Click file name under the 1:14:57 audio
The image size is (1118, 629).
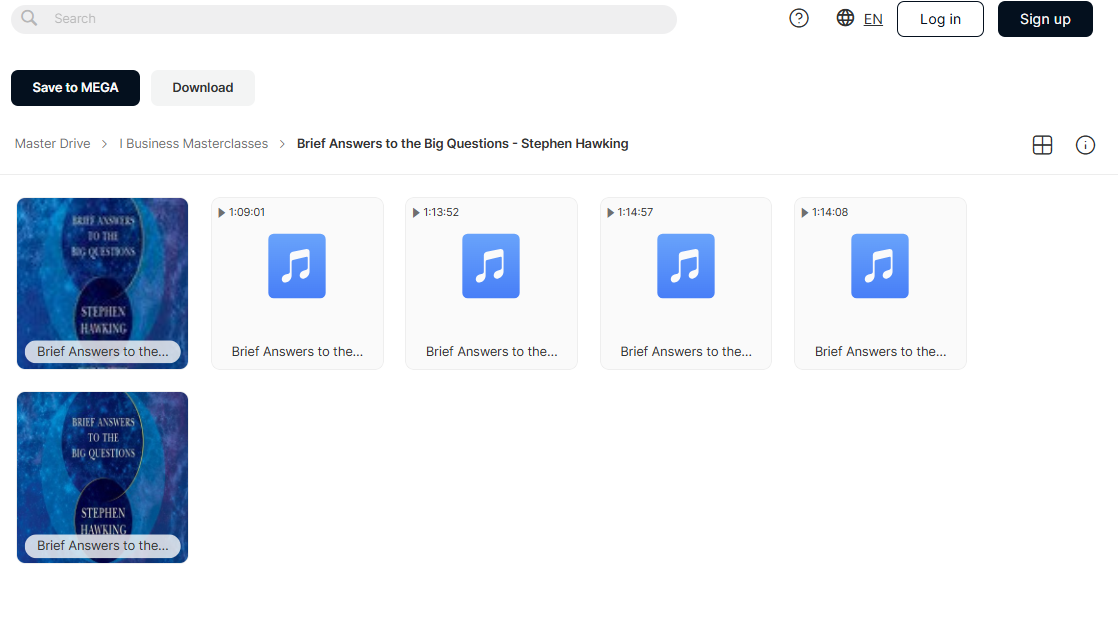click(x=686, y=352)
